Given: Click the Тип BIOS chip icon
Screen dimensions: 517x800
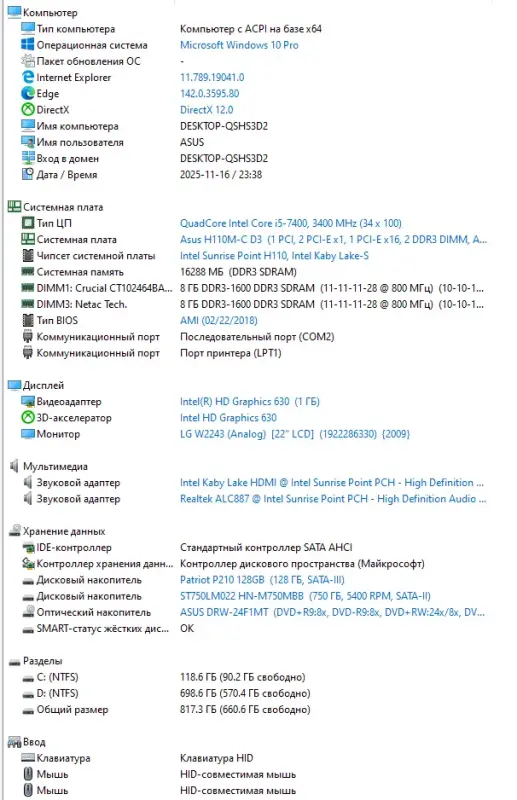Looking at the screenshot, I should point(28,320).
